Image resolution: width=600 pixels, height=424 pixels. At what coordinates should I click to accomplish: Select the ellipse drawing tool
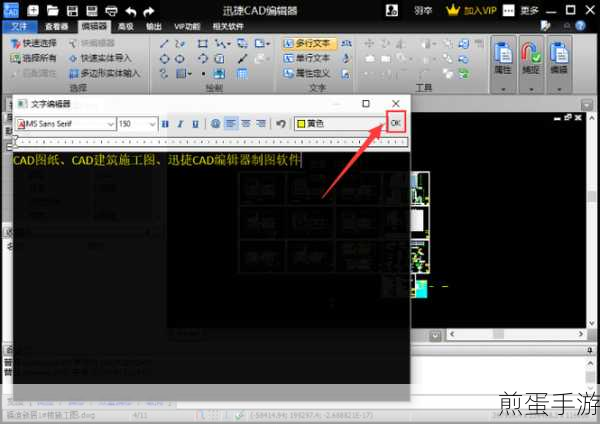pyautogui.click(x=179, y=59)
